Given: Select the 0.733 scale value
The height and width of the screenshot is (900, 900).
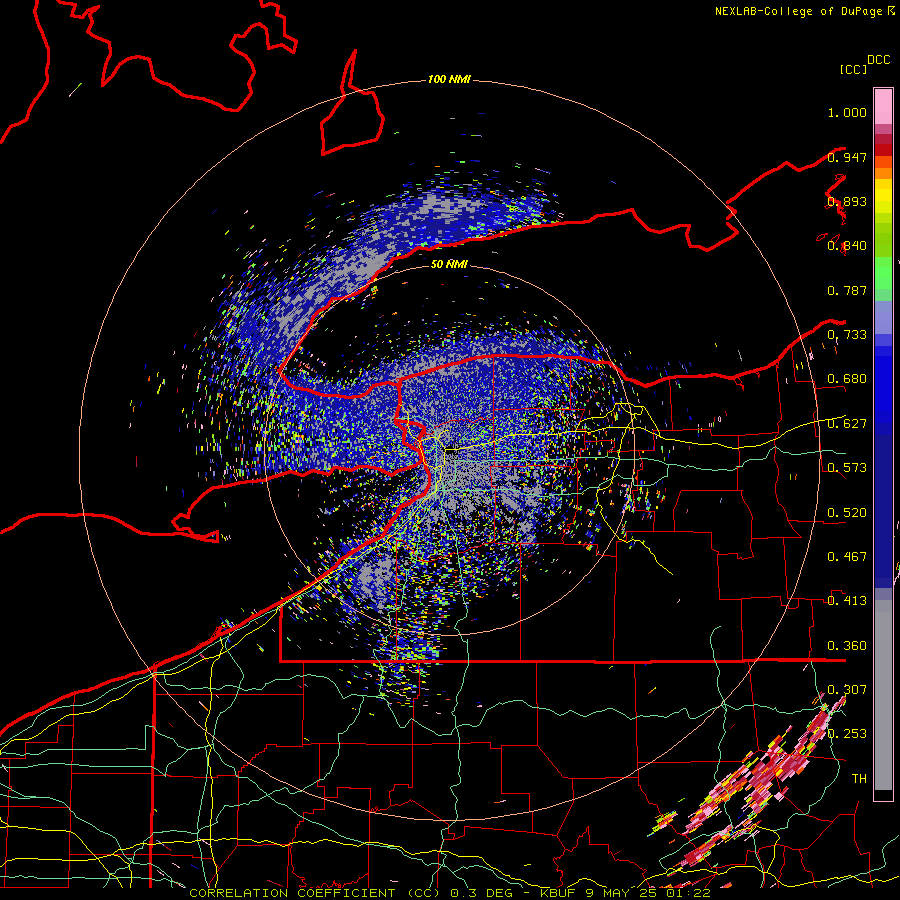Looking at the screenshot, I should point(847,335).
